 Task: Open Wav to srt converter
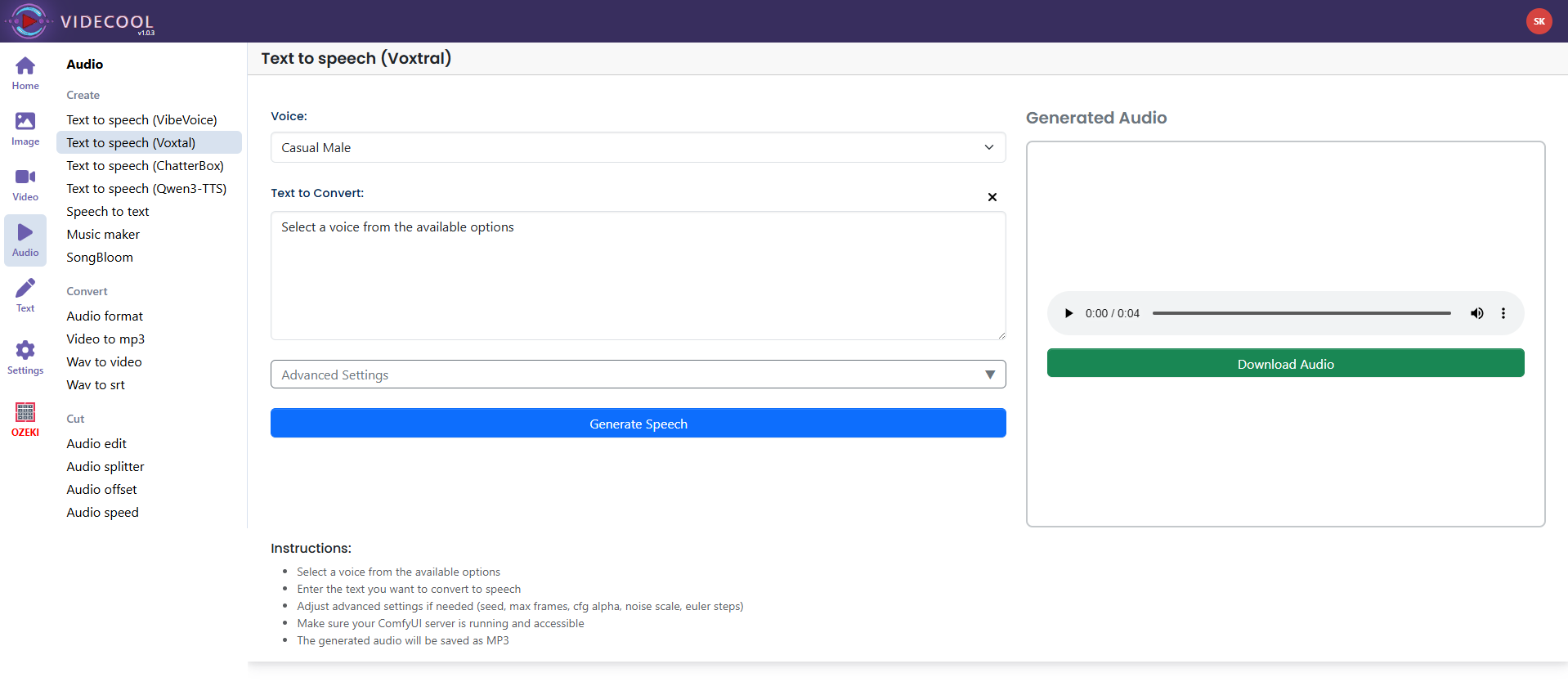(x=96, y=384)
